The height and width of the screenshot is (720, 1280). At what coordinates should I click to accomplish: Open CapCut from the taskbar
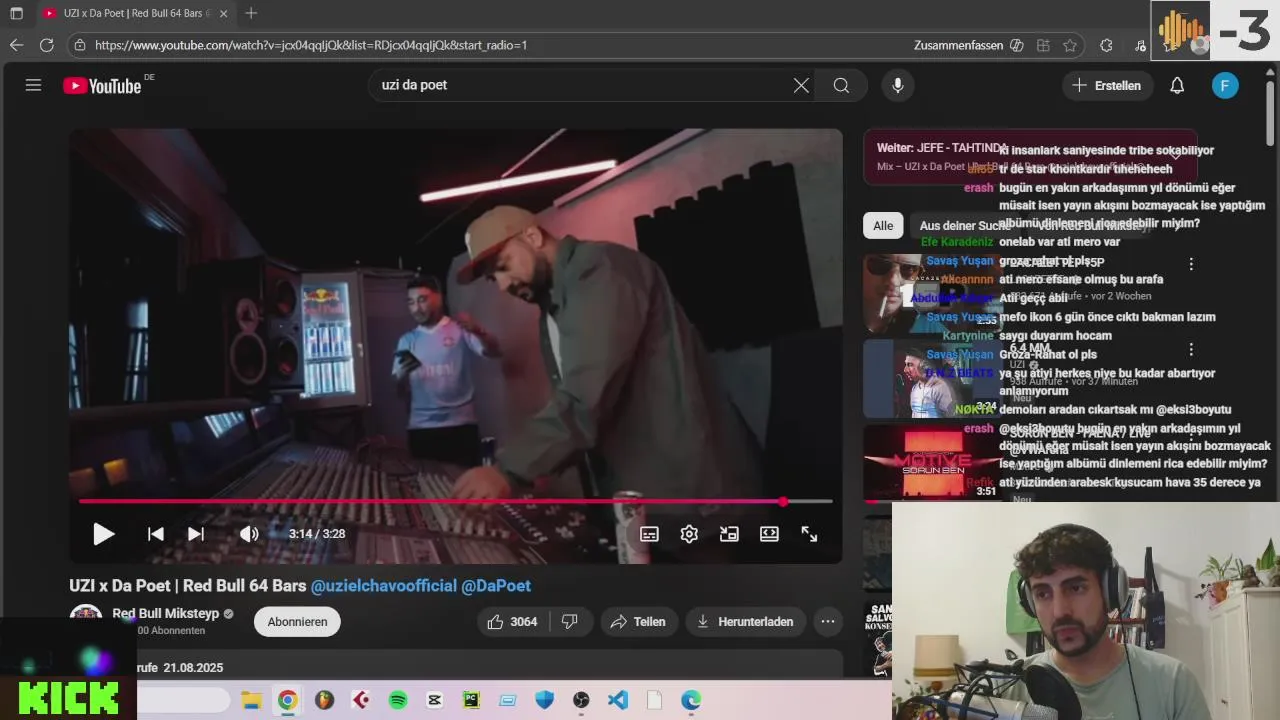tap(434, 700)
